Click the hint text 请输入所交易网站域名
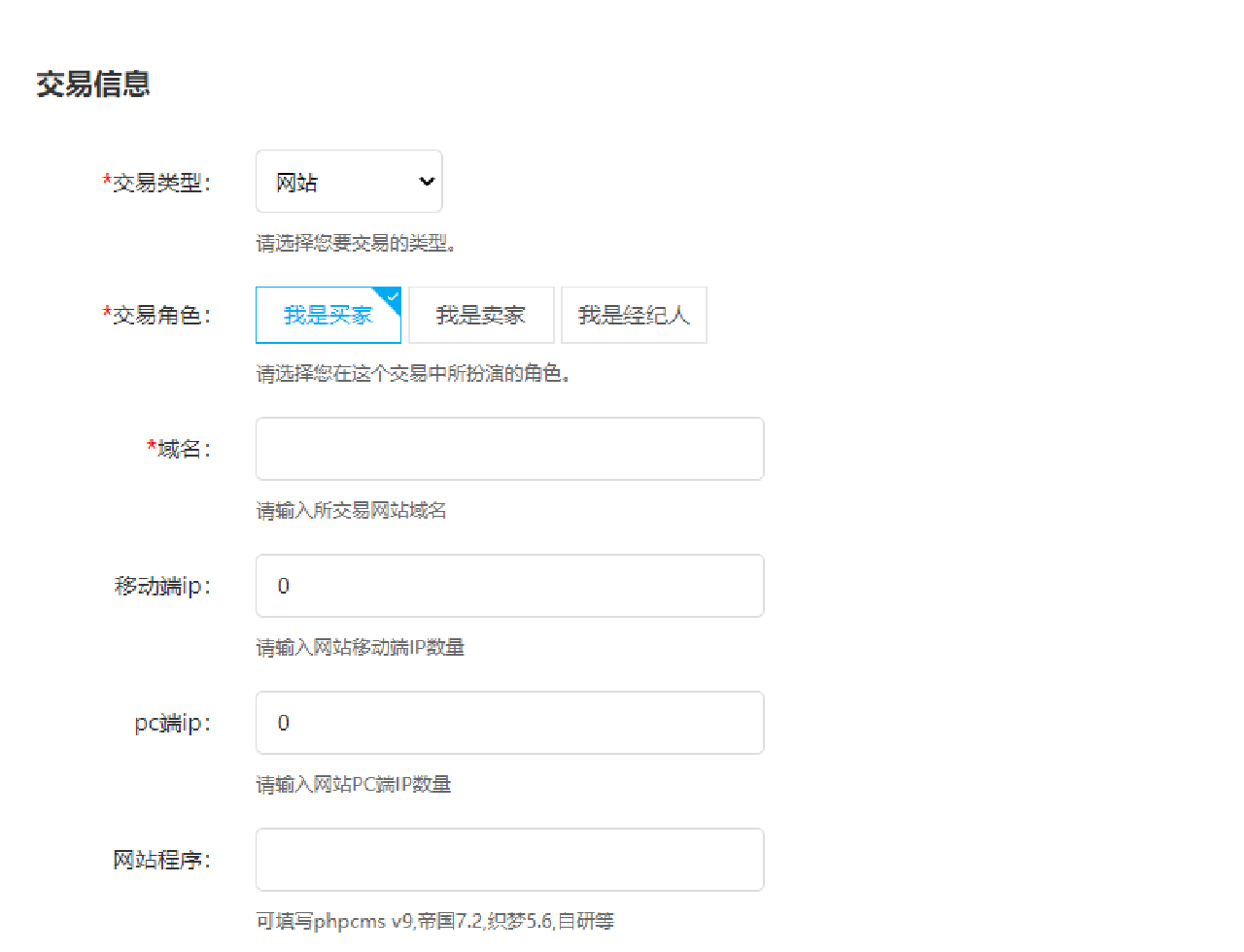Image resolution: width=1244 pixels, height=952 pixels. click(x=351, y=510)
